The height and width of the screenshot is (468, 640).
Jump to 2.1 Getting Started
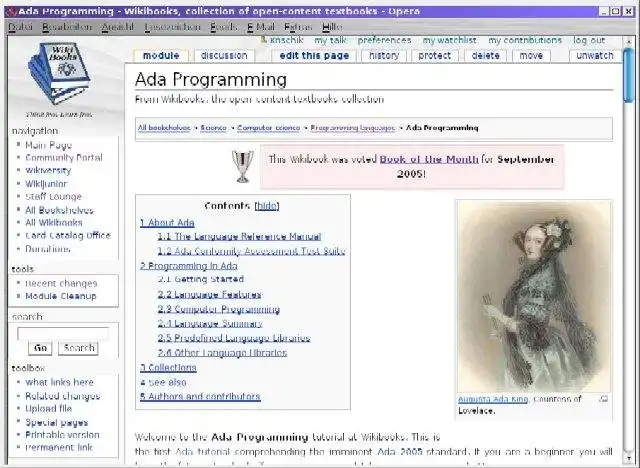[201, 279]
